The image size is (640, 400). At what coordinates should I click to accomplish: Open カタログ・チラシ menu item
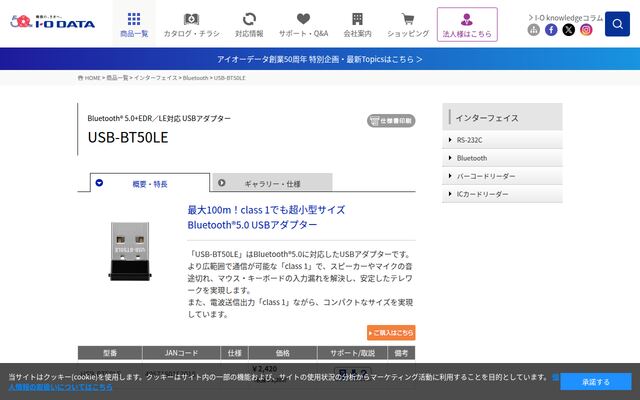[x=191, y=25]
